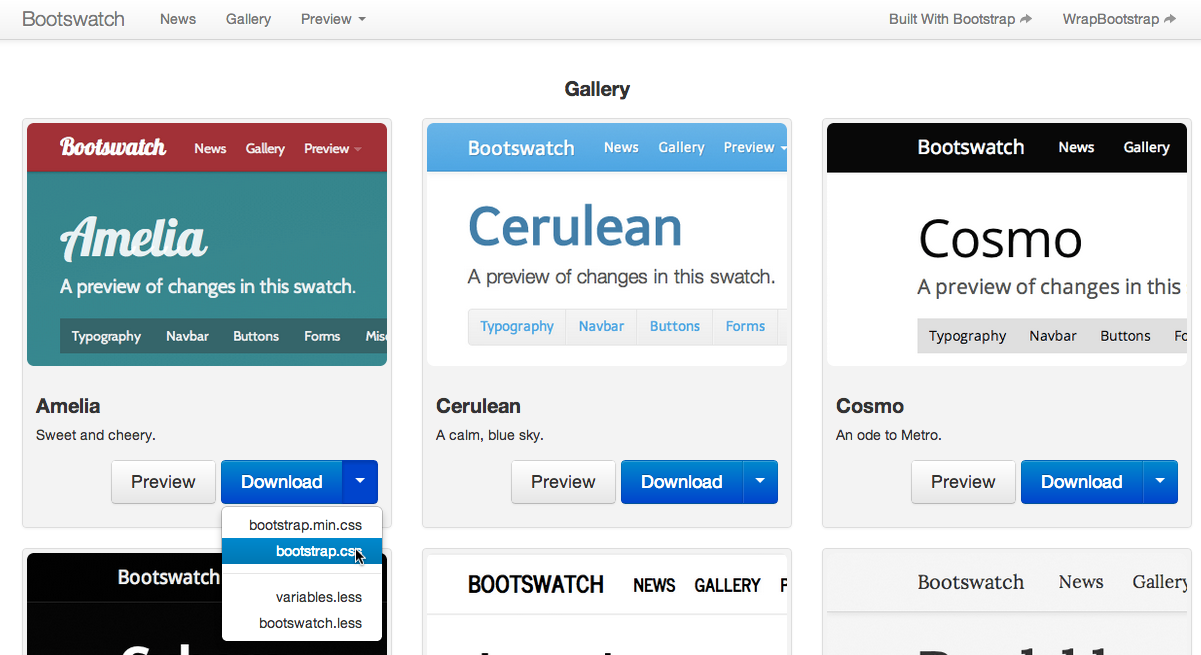Click the serif-font Bootswatch theme thumbnail in second row
Screen dimensions: 1201x655
click(x=1007, y=604)
